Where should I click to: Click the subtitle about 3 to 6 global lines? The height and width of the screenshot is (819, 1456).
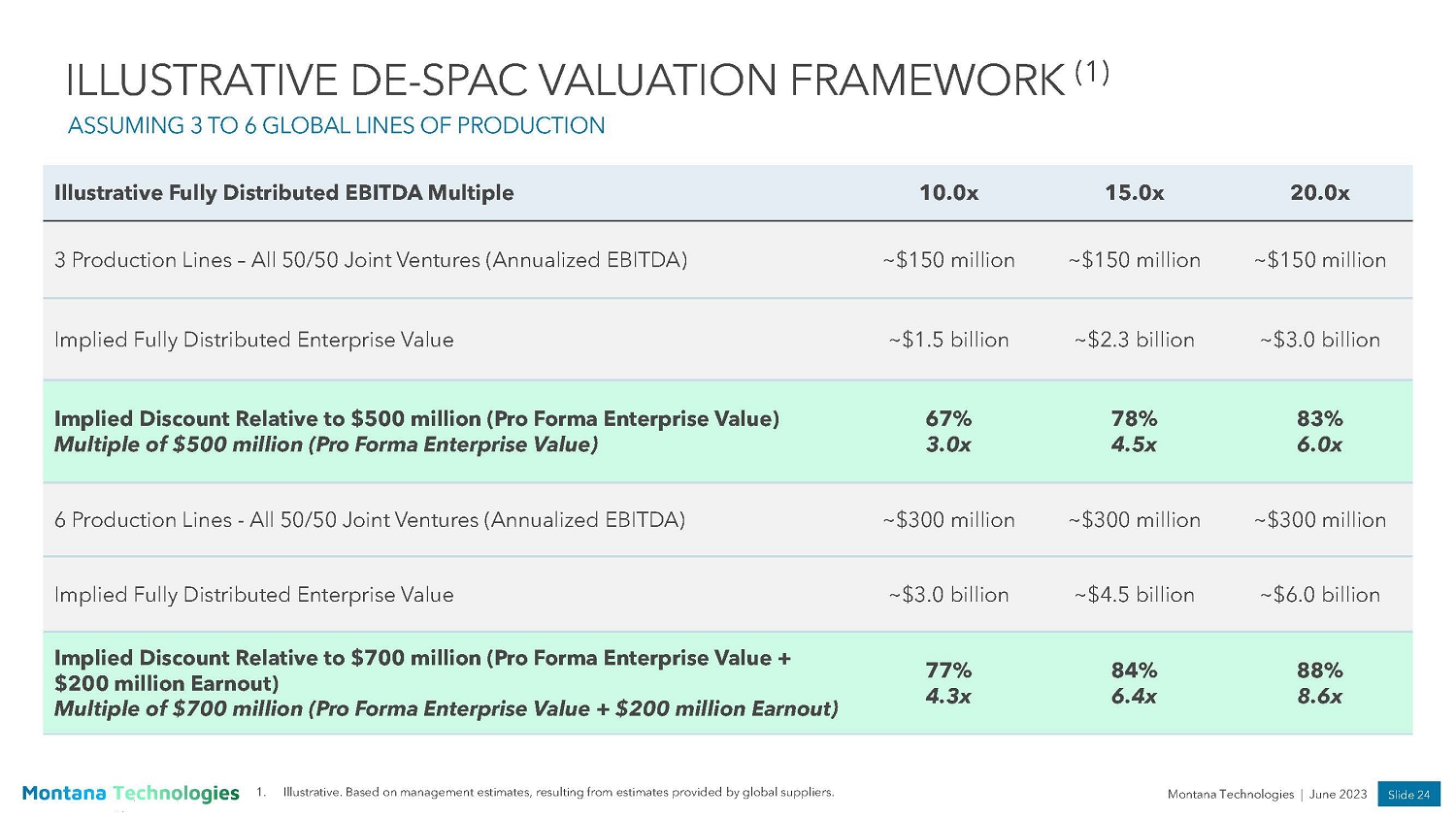tap(336, 126)
